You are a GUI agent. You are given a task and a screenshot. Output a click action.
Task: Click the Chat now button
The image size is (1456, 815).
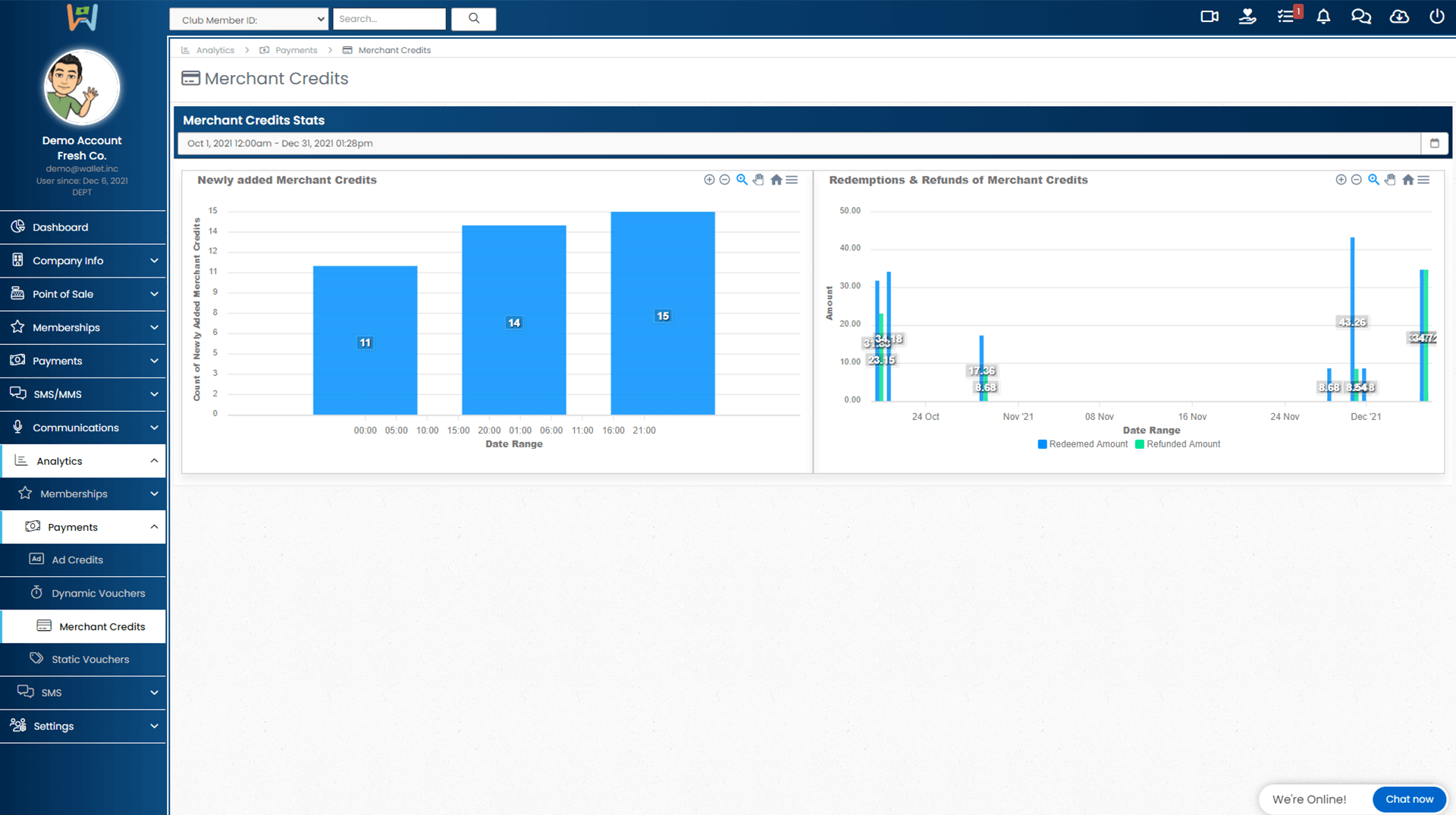(x=1409, y=799)
